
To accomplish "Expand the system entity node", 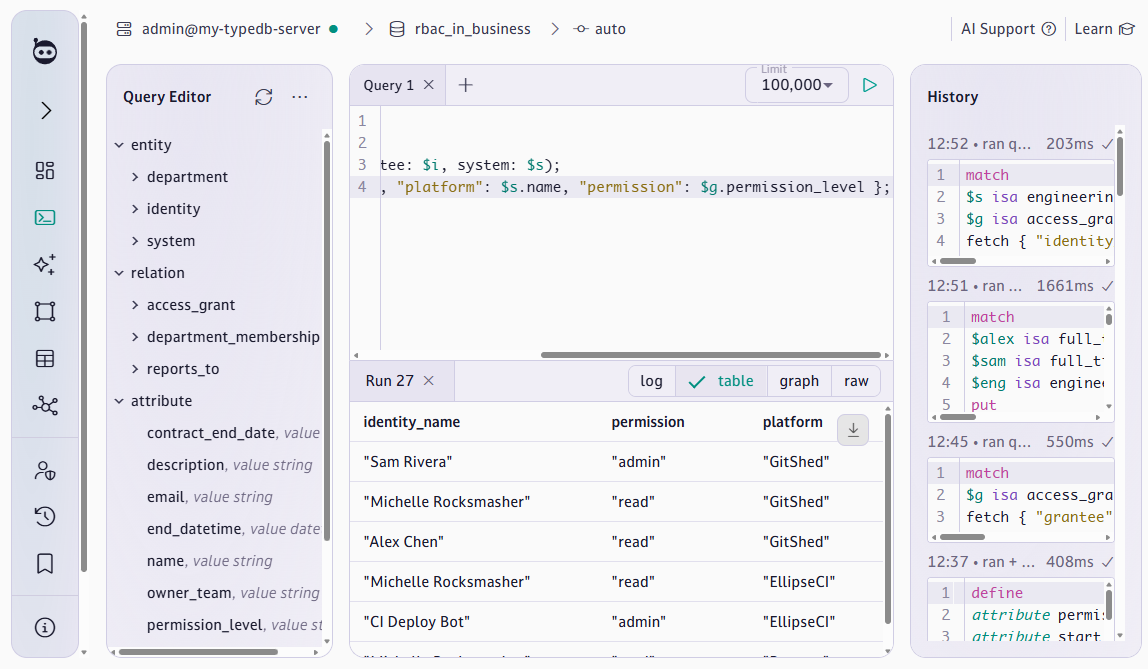I will point(135,241).
